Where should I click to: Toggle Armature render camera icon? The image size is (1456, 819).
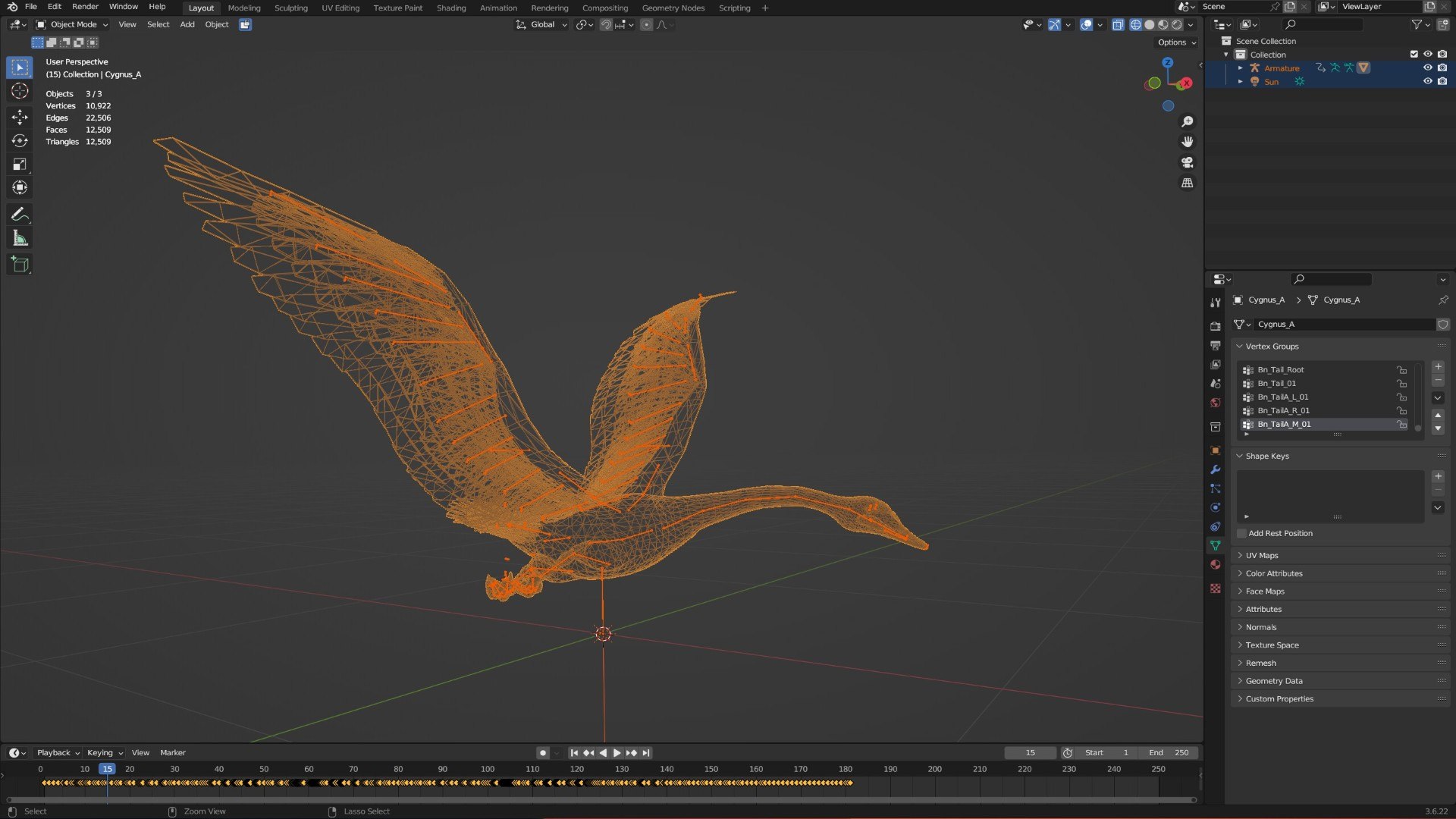[1442, 67]
